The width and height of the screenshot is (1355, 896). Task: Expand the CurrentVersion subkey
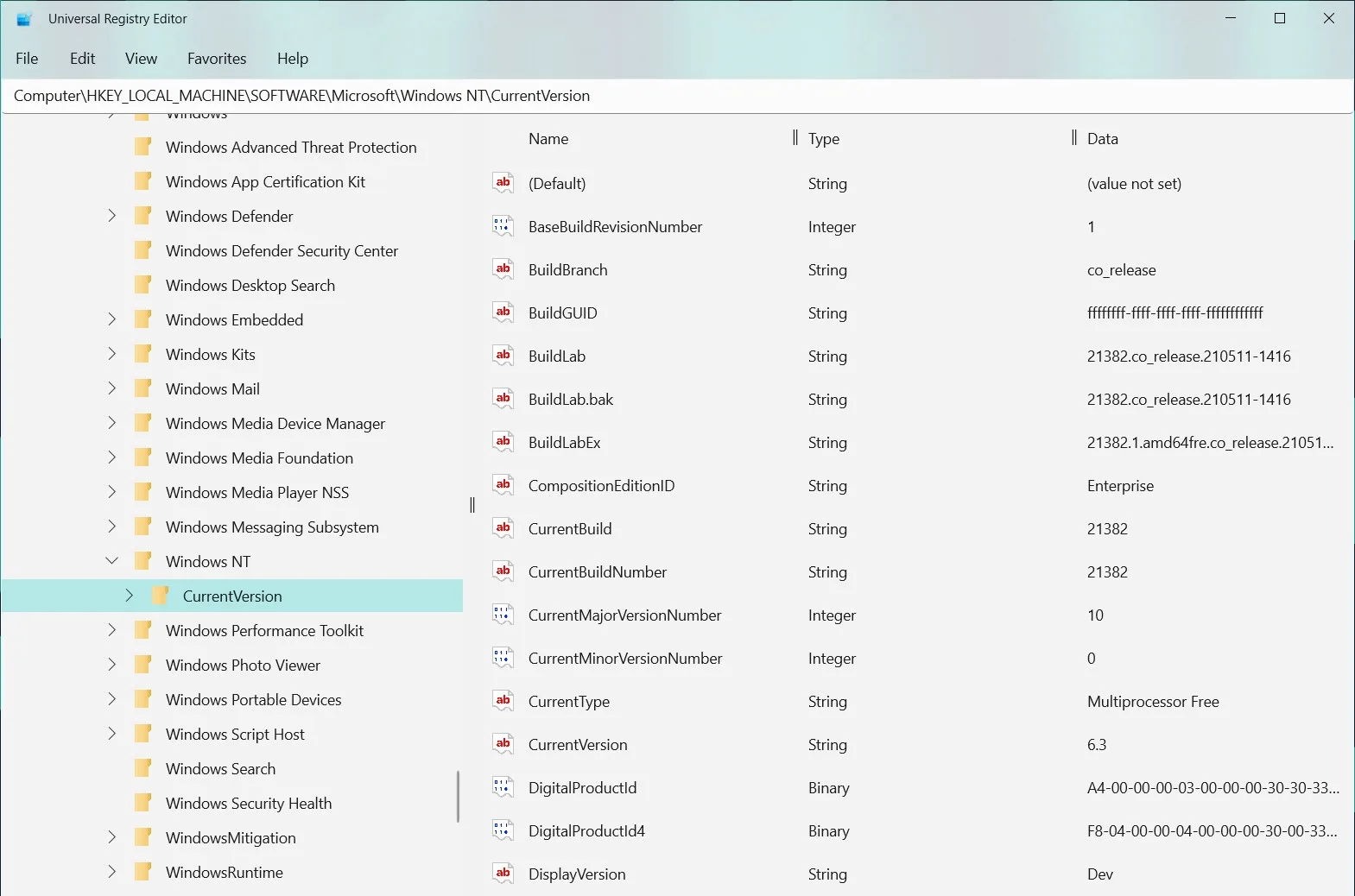pyautogui.click(x=129, y=596)
